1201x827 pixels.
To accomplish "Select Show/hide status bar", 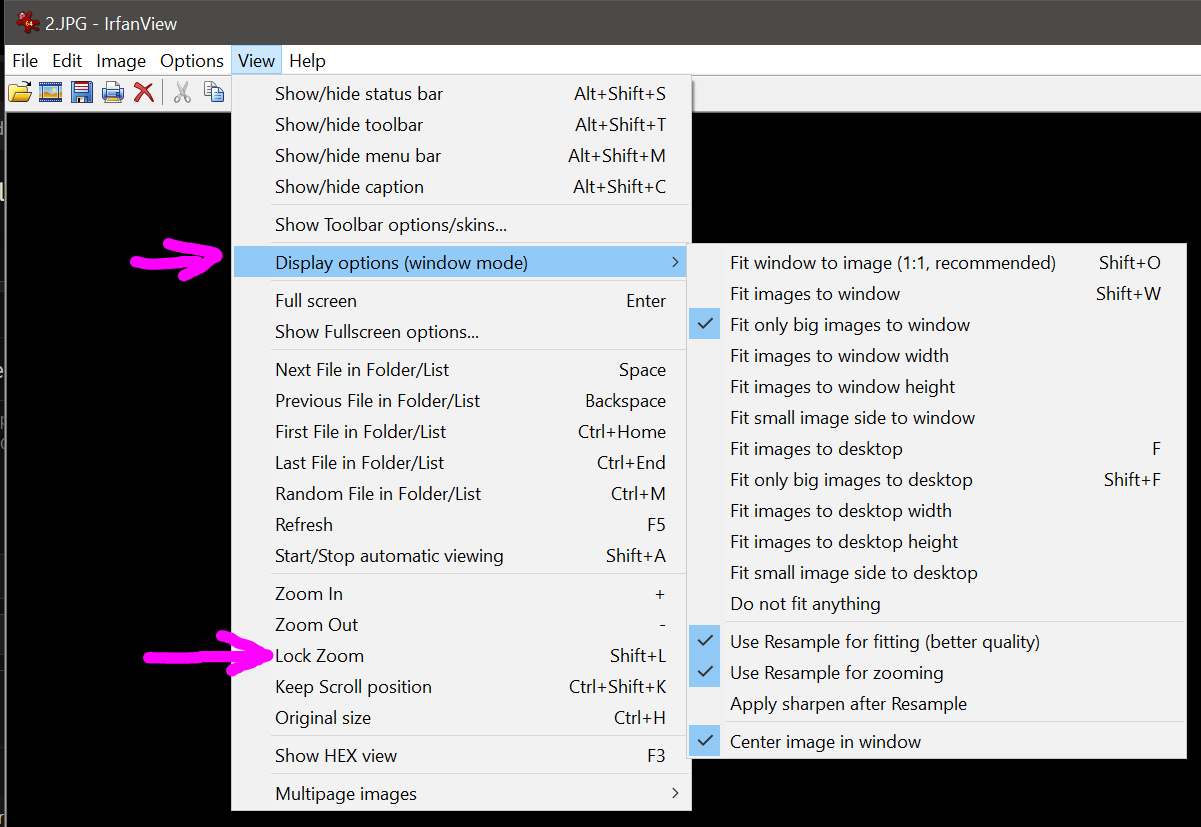I will [x=461, y=94].
